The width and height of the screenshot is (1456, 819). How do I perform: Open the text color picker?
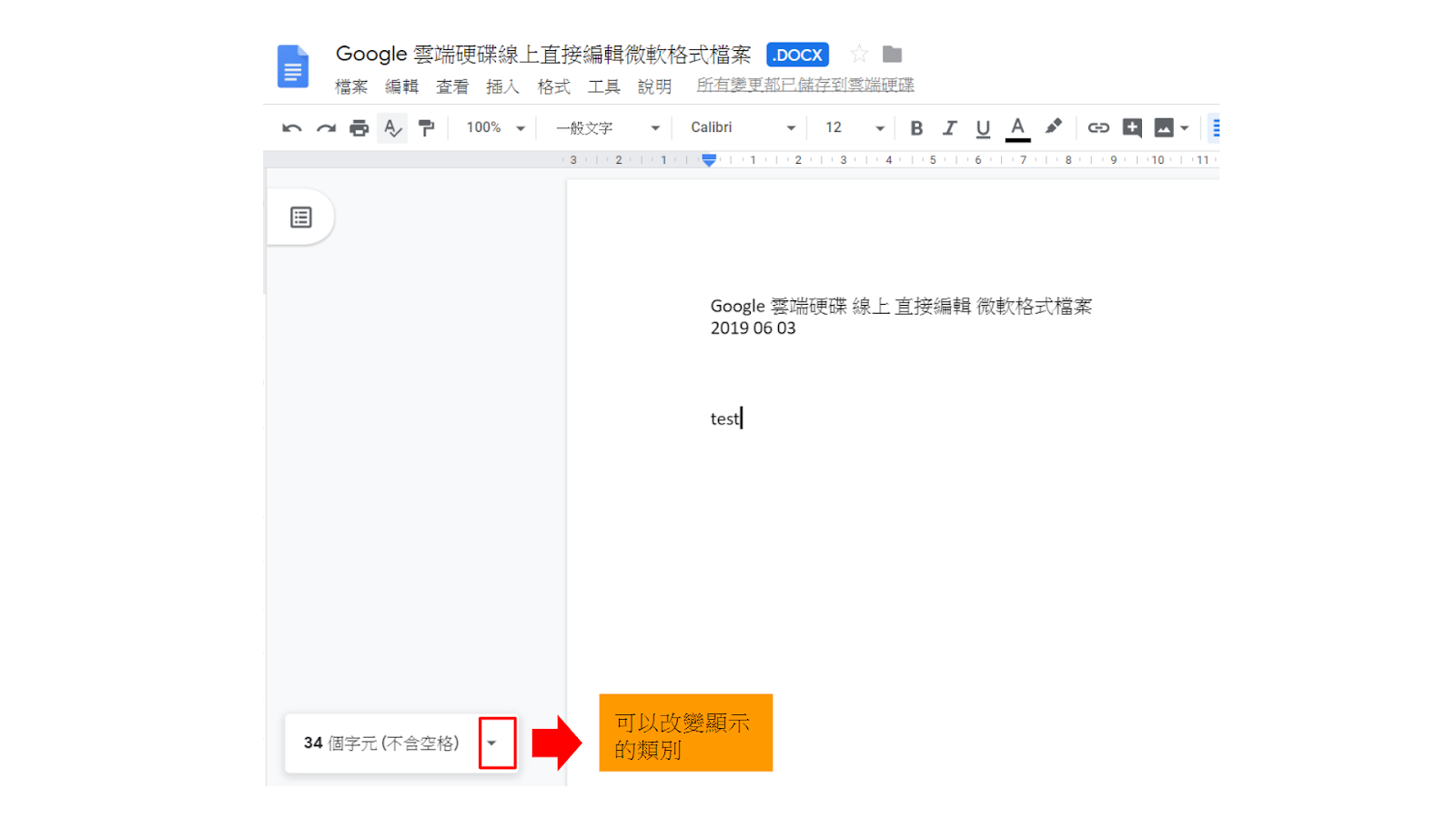coord(1017,128)
